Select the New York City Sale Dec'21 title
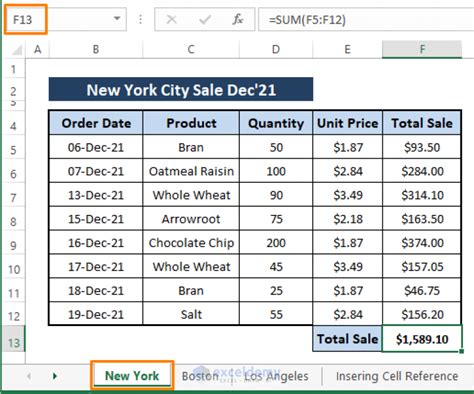This screenshot has width=474, height=394. (x=181, y=89)
